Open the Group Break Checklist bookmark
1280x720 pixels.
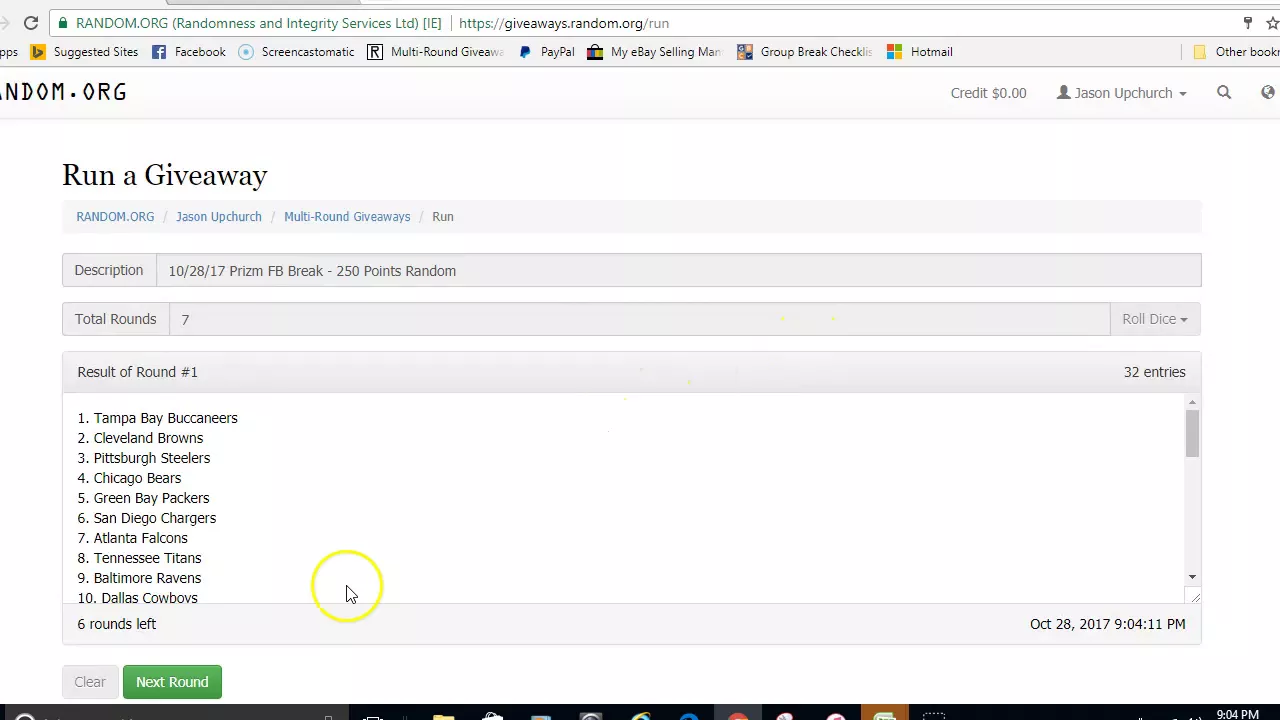(804, 52)
